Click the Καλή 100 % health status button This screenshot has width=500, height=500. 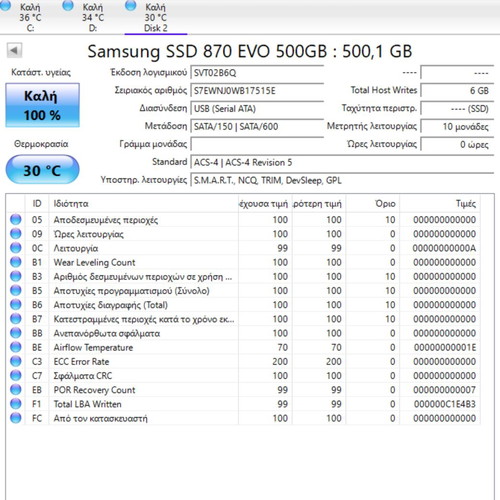coord(42,105)
